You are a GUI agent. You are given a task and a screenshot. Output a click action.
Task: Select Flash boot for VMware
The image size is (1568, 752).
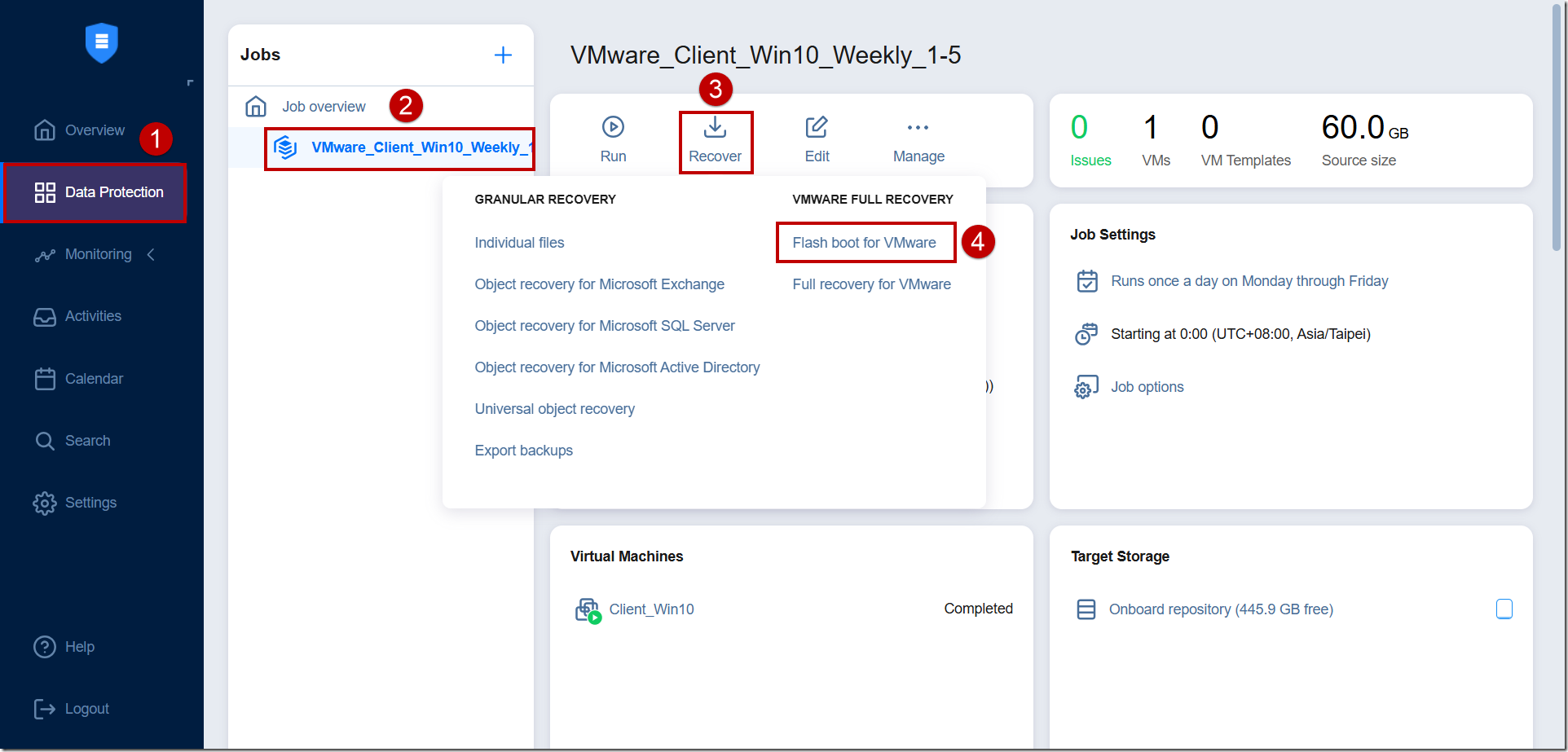[x=864, y=243]
